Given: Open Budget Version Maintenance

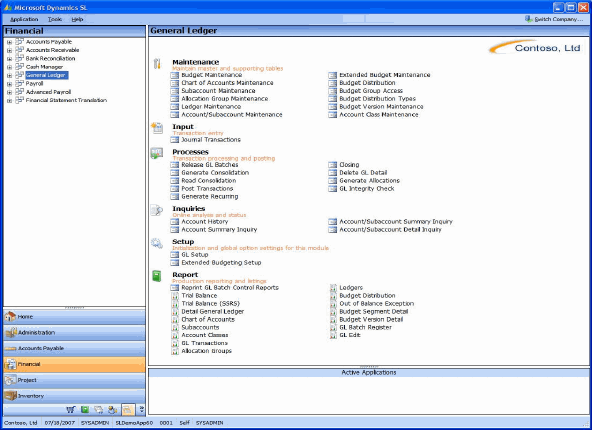Looking at the screenshot, I should click(381, 107).
